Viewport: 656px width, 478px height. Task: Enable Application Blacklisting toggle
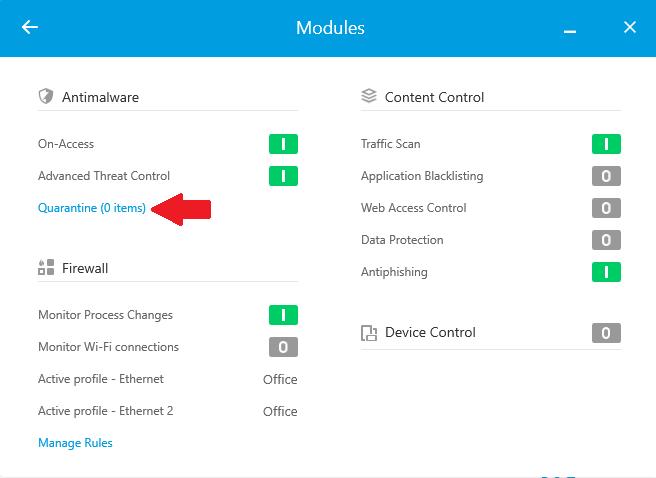coord(606,176)
